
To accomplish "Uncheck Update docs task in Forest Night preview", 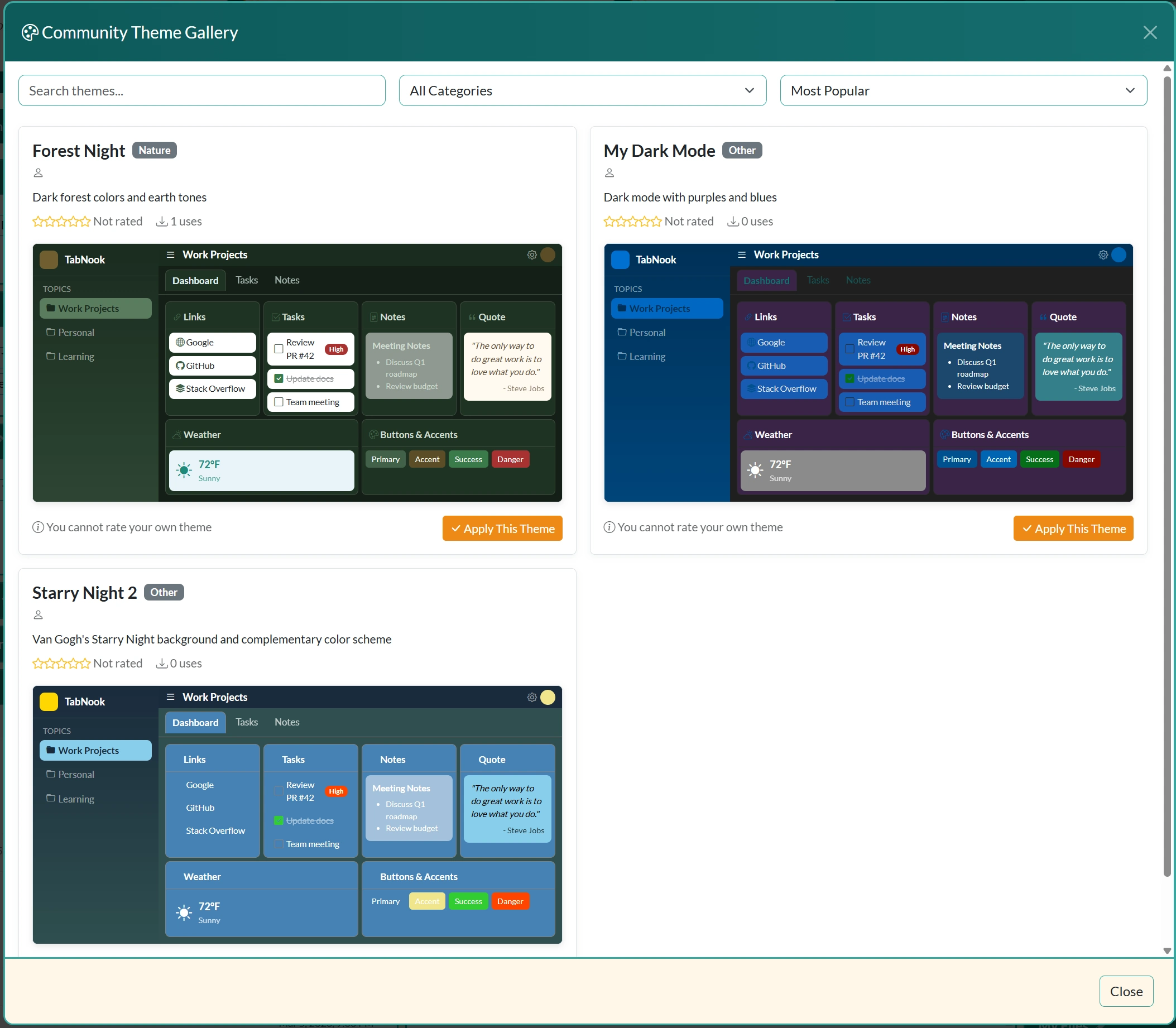I will 279,378.
